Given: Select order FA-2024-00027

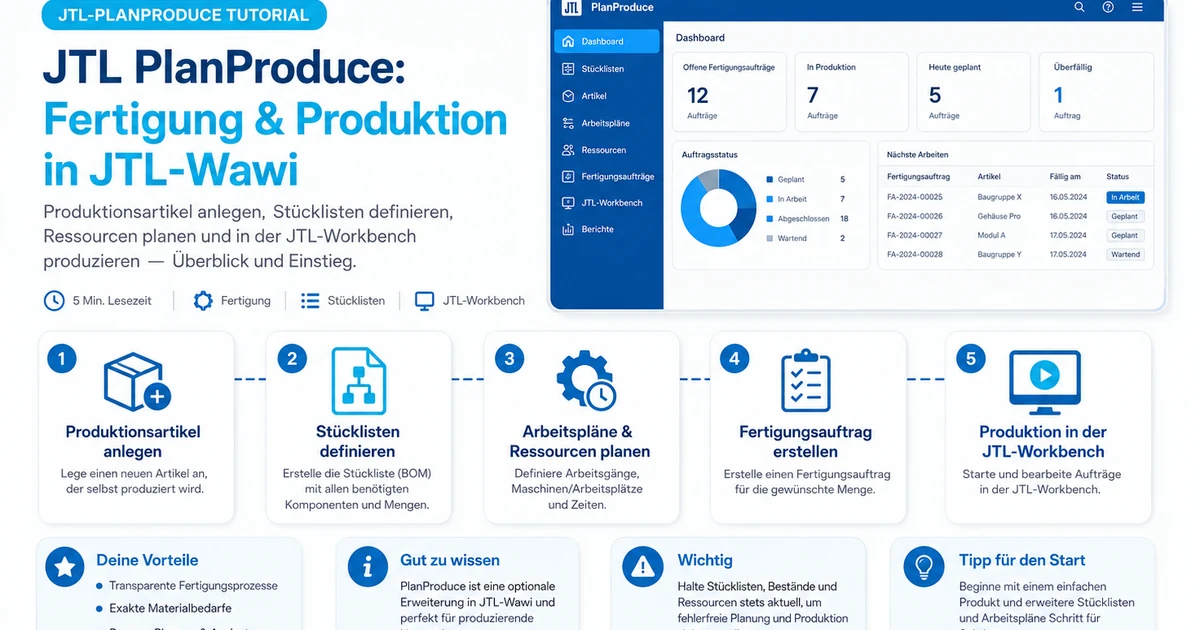Looking at the screenshot, I should click(x=914, y=235).
